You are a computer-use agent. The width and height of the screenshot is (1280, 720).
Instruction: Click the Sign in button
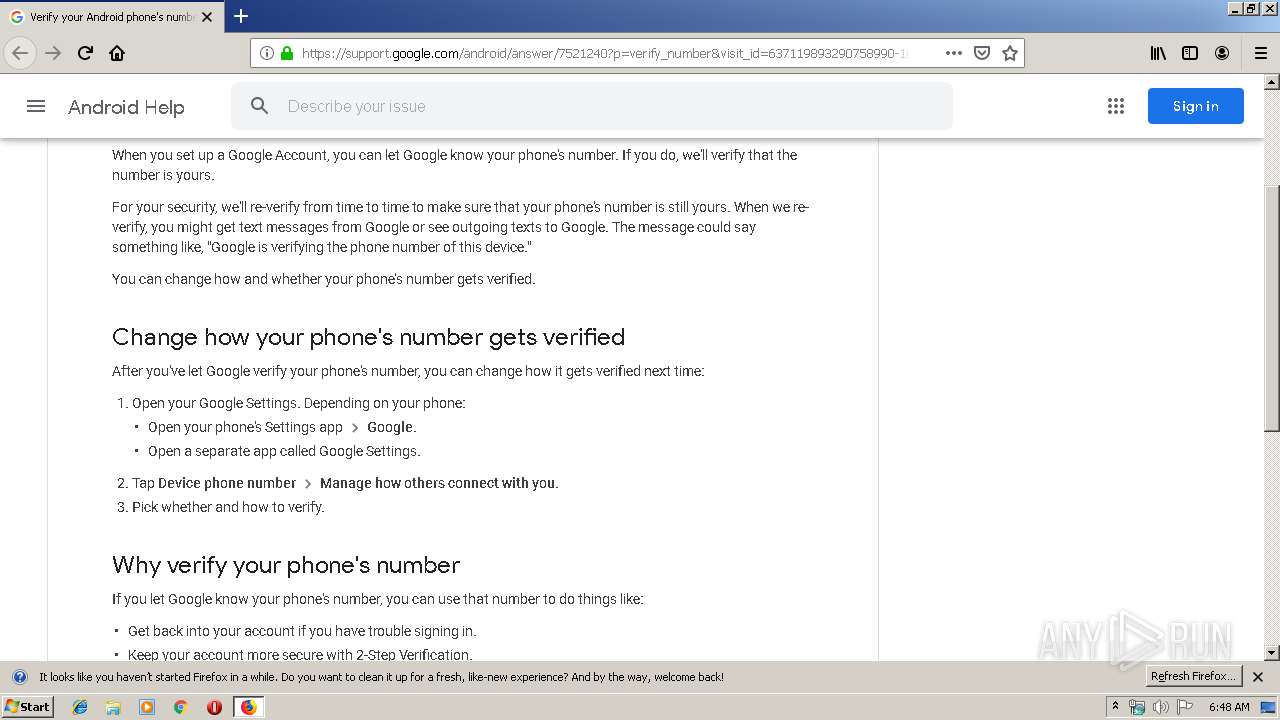[x=1195, y=106]
